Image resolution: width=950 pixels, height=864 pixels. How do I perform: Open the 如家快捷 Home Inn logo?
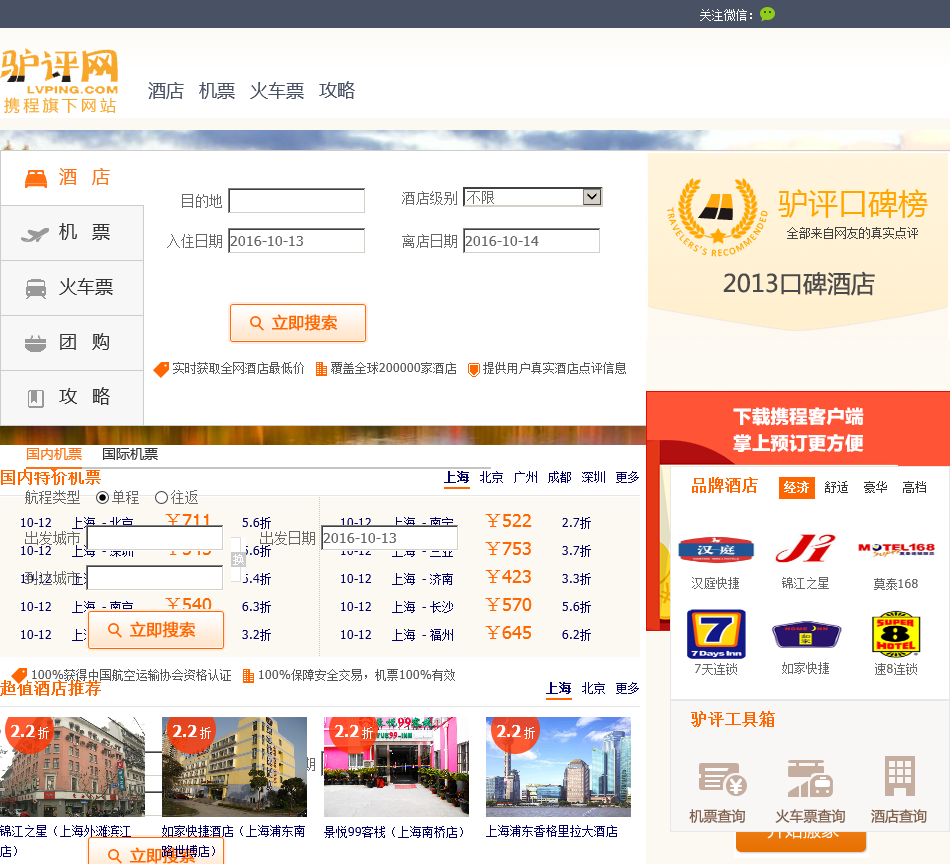coord(806,634)
